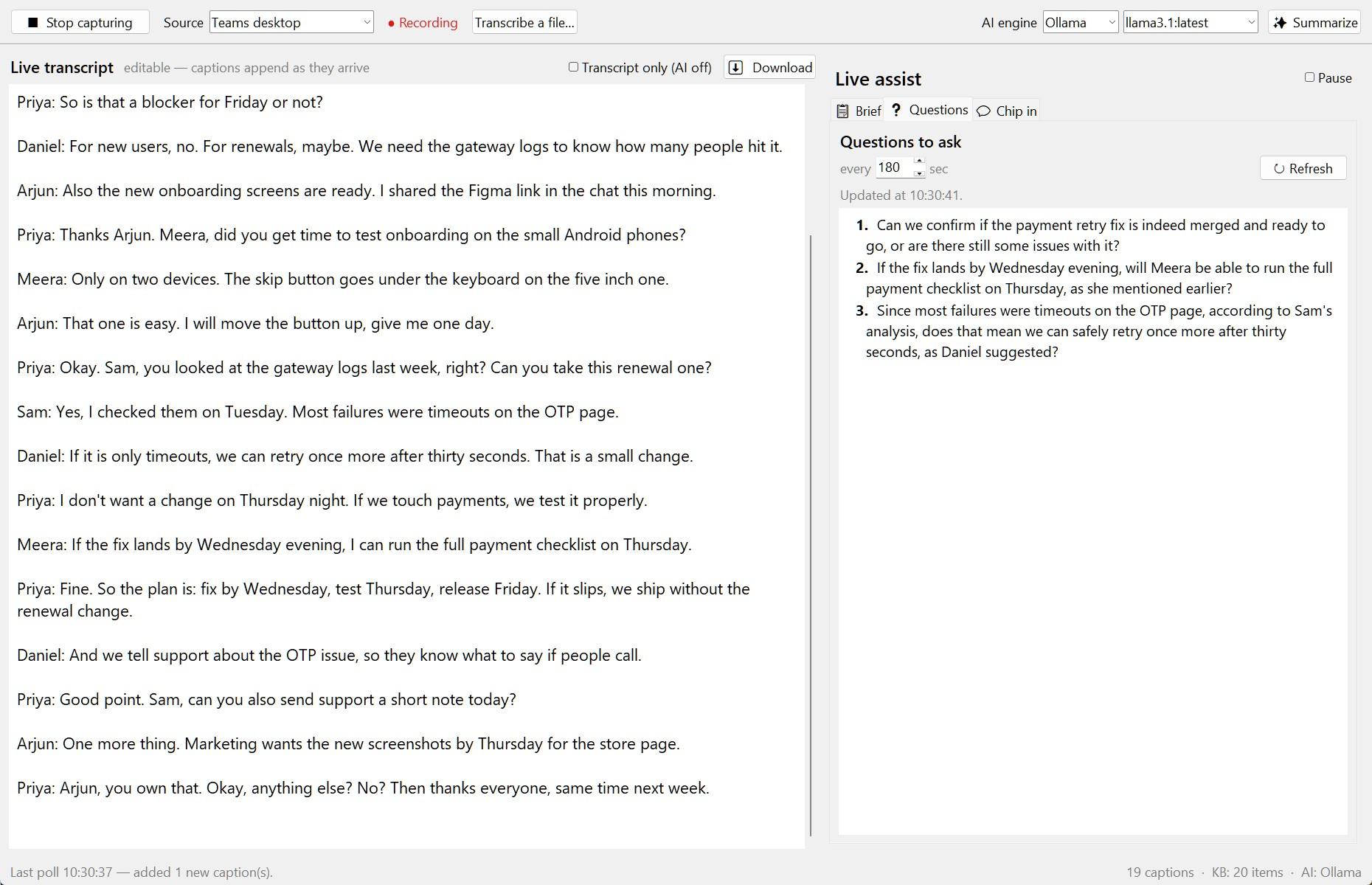This screenshot has width=1372, height=885.
Task: Click the transcript vertical scrollbar
Action: click(x=811, y=535)
